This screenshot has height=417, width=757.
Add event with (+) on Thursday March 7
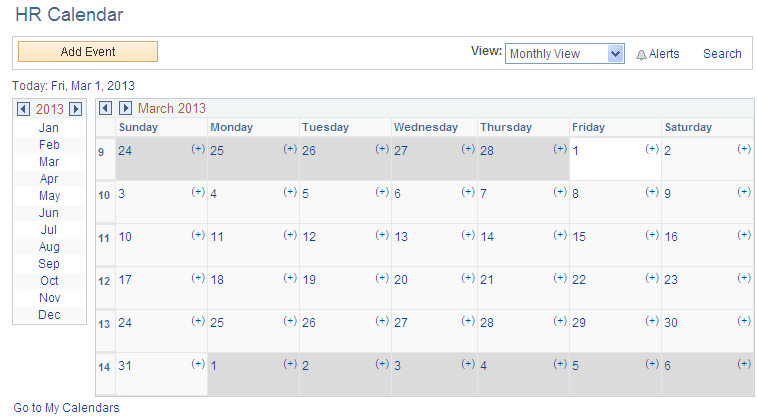click(x=560, y=192)
